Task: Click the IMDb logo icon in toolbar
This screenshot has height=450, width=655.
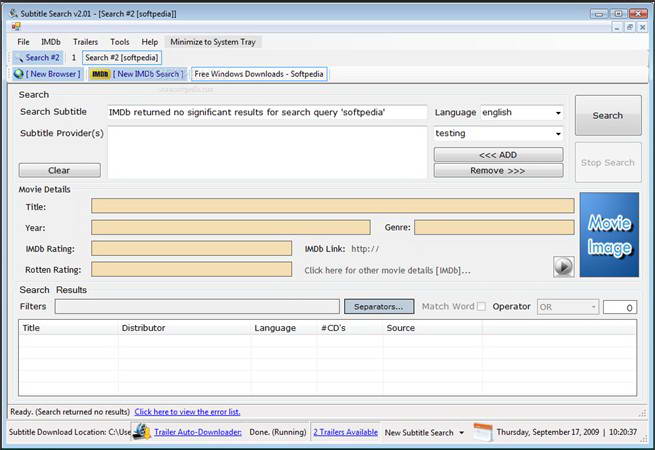Action: [x=99, y=74]
